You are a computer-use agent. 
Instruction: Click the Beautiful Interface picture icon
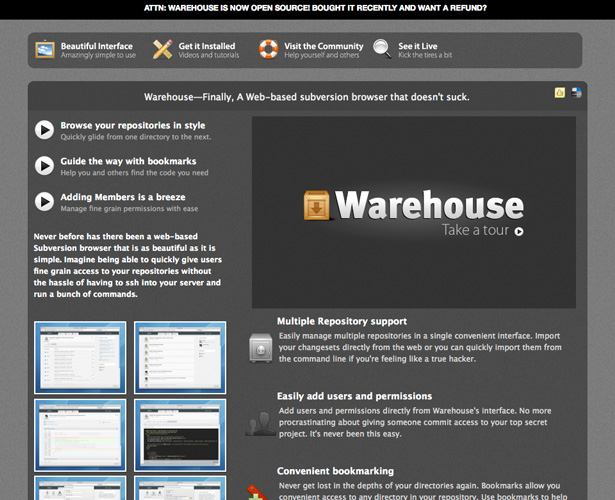click(45, 50)
